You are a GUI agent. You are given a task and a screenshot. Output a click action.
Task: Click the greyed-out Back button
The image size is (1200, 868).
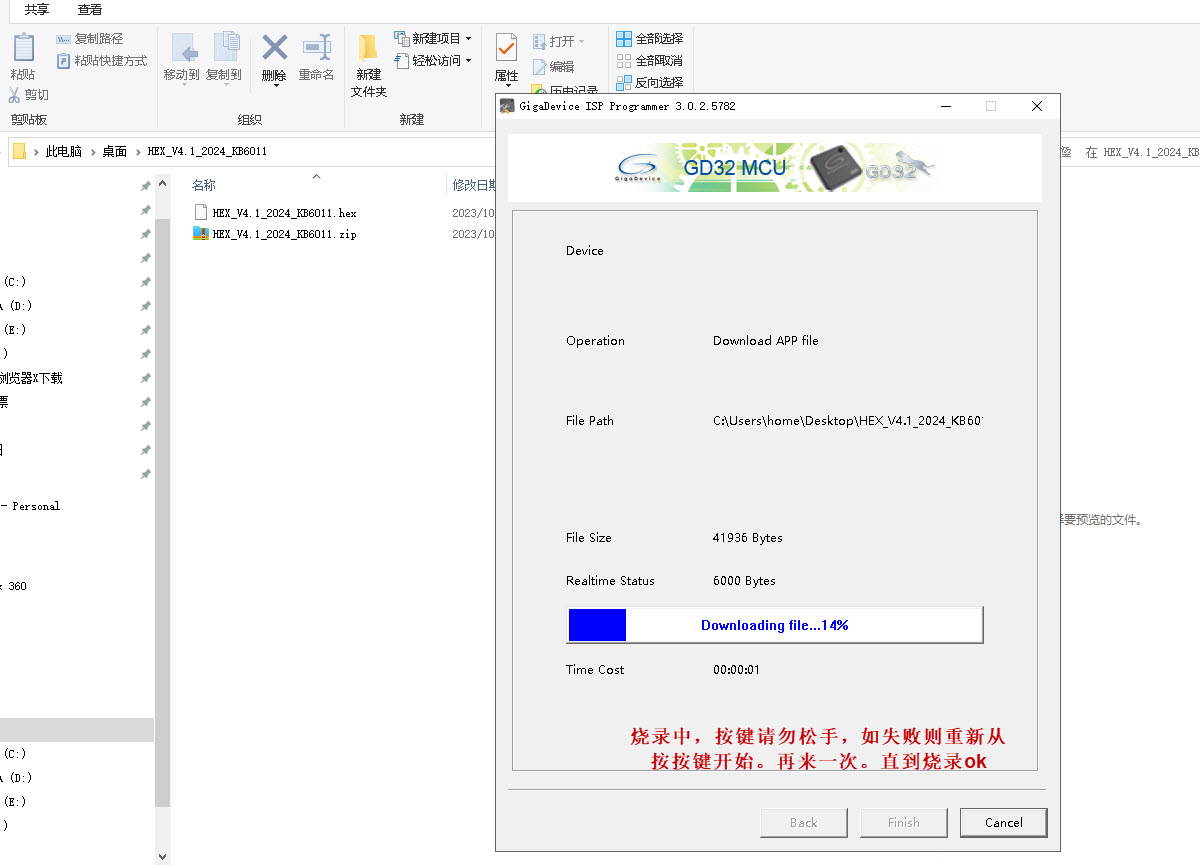tap(803, 823)
